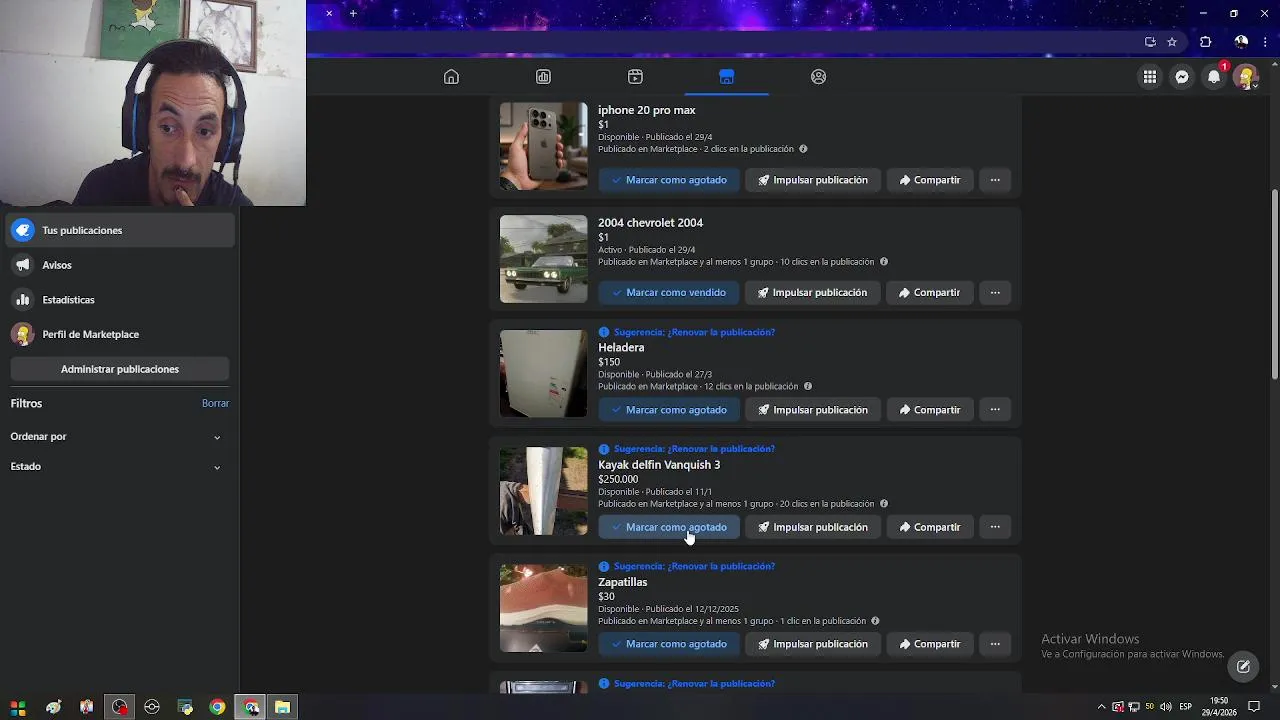Mark Heladera as agotado
Image resolution: width=1280 pixels, height=720 pixels.
click(x=669, y=410)
